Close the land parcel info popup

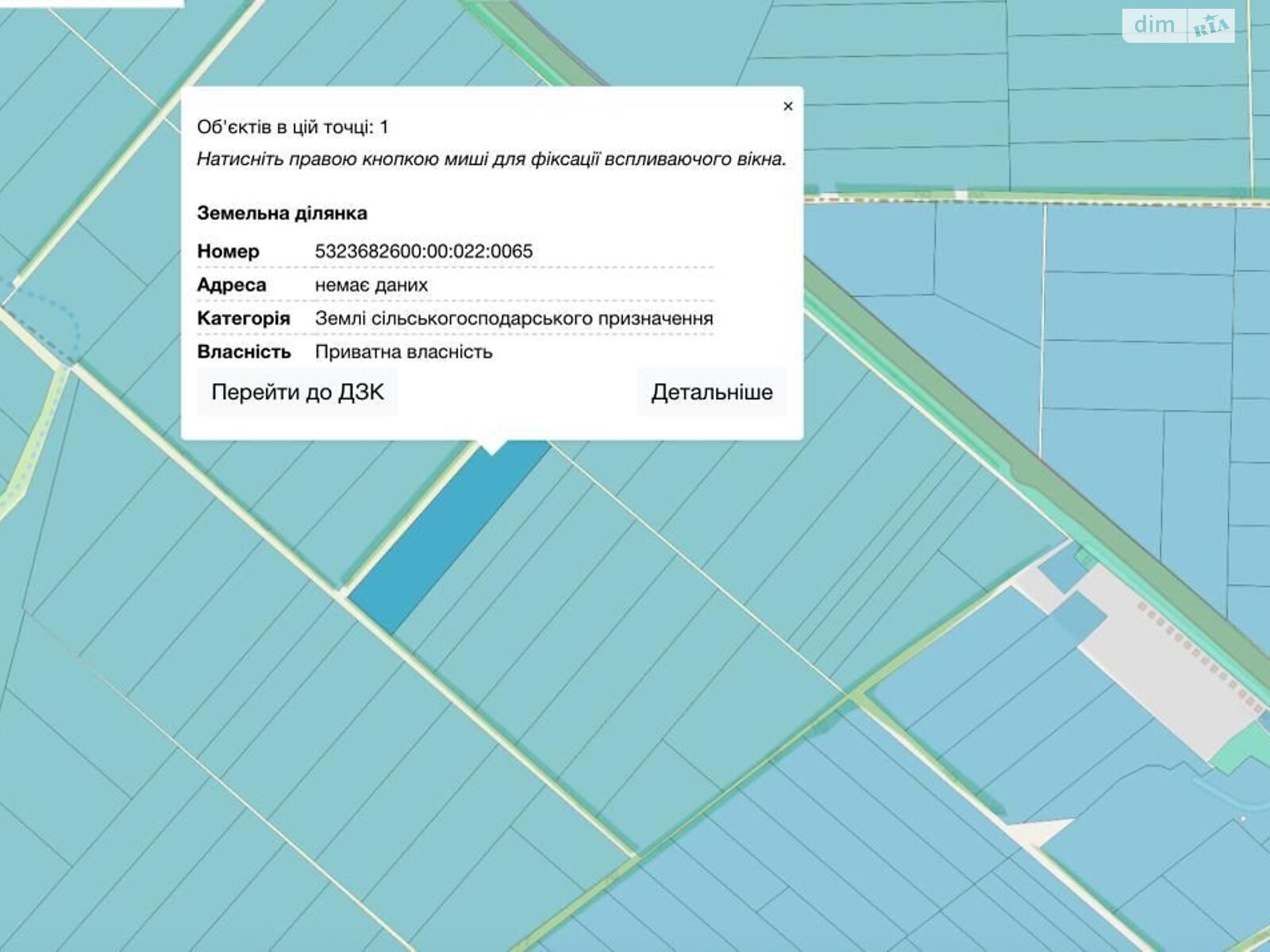pos(787,106)
